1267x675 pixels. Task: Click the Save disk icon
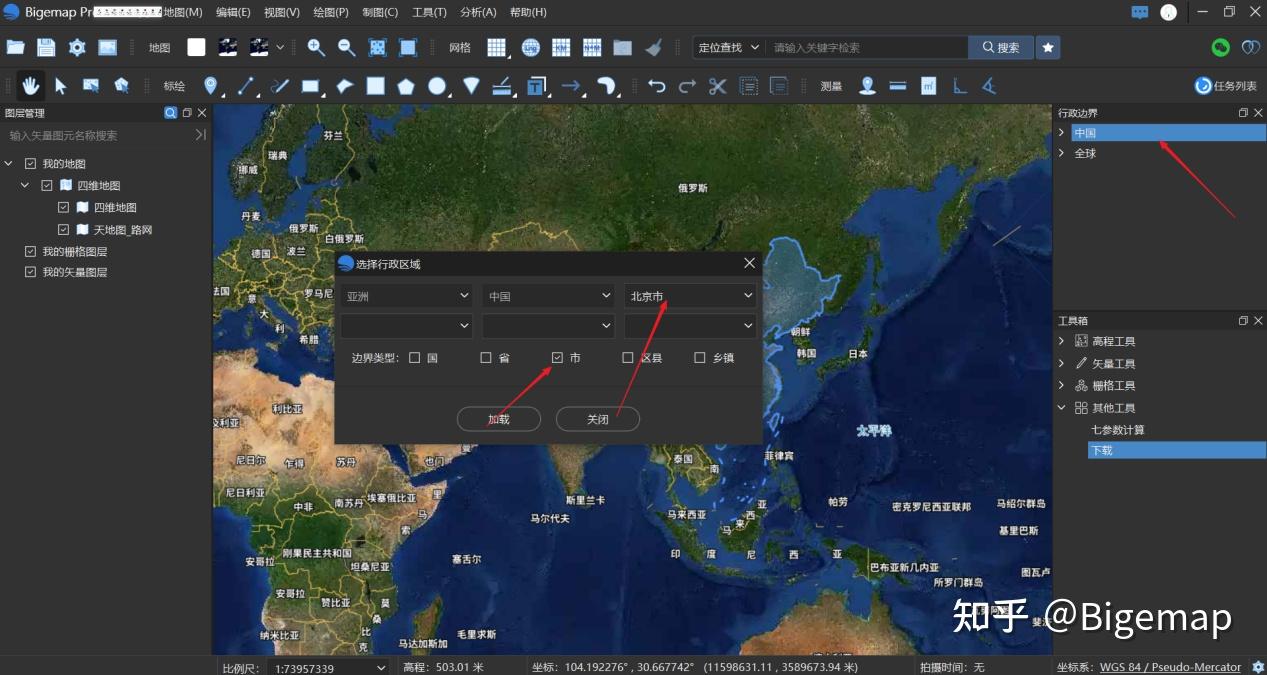pyautogui.click(x=46, y=47)
